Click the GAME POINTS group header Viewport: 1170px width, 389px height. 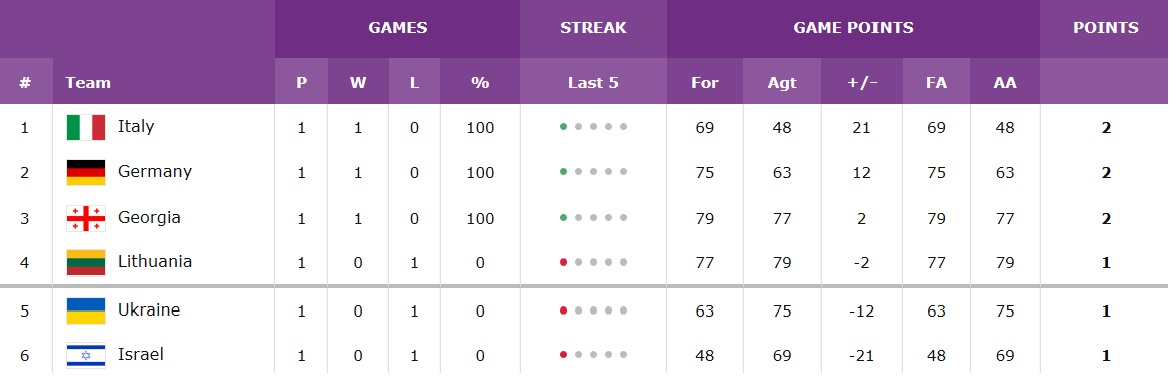click(853, 28)
